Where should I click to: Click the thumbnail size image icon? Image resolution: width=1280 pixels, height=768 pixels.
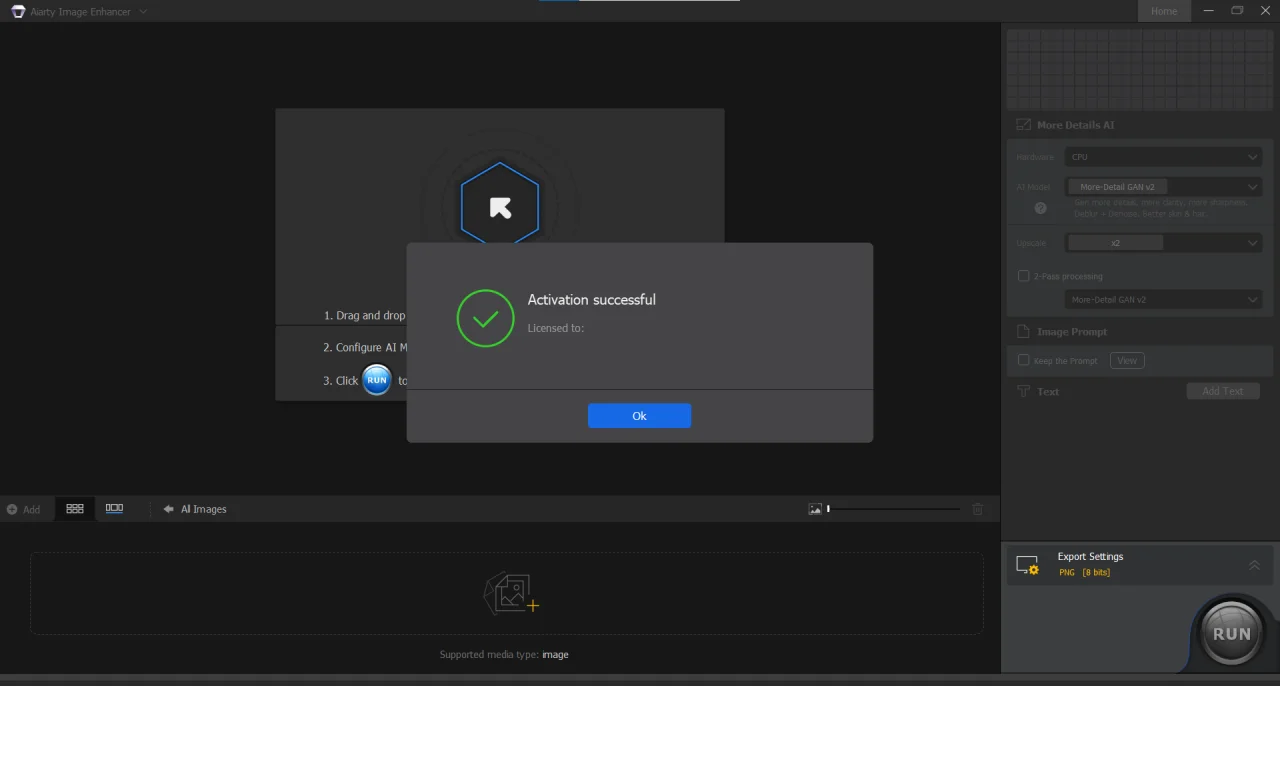[815, 509]
